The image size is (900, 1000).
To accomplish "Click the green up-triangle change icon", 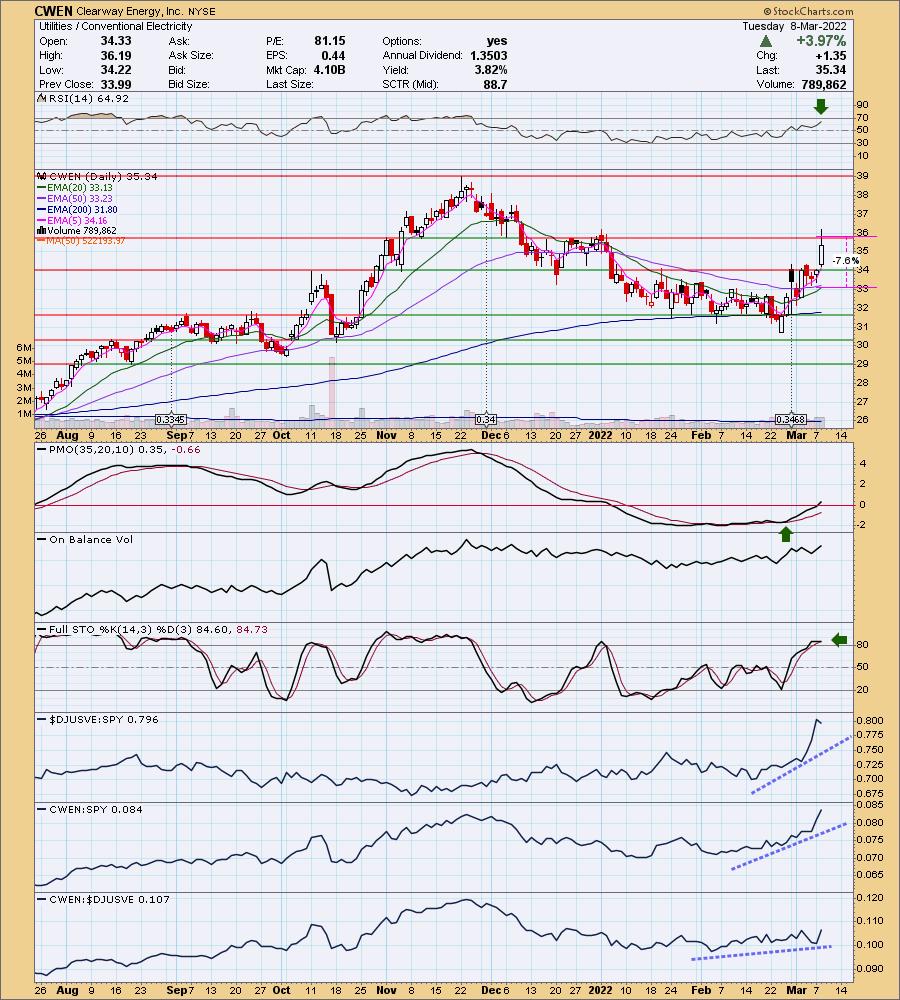I will pos(766,41).
